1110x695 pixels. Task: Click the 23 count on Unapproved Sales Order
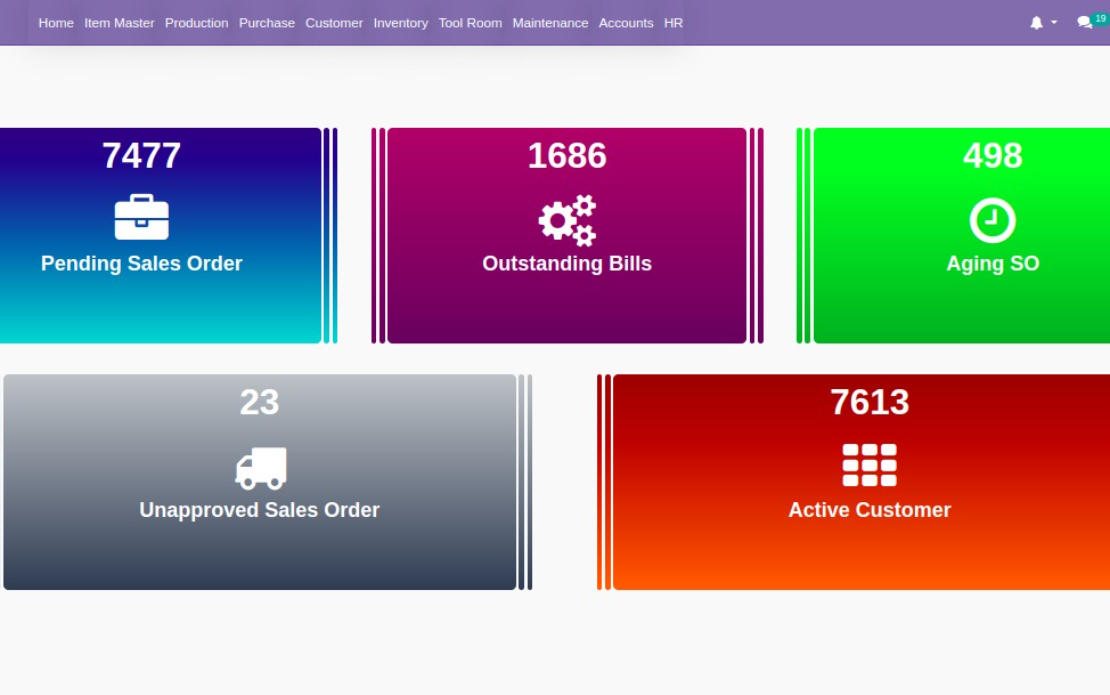coord(260,402)
